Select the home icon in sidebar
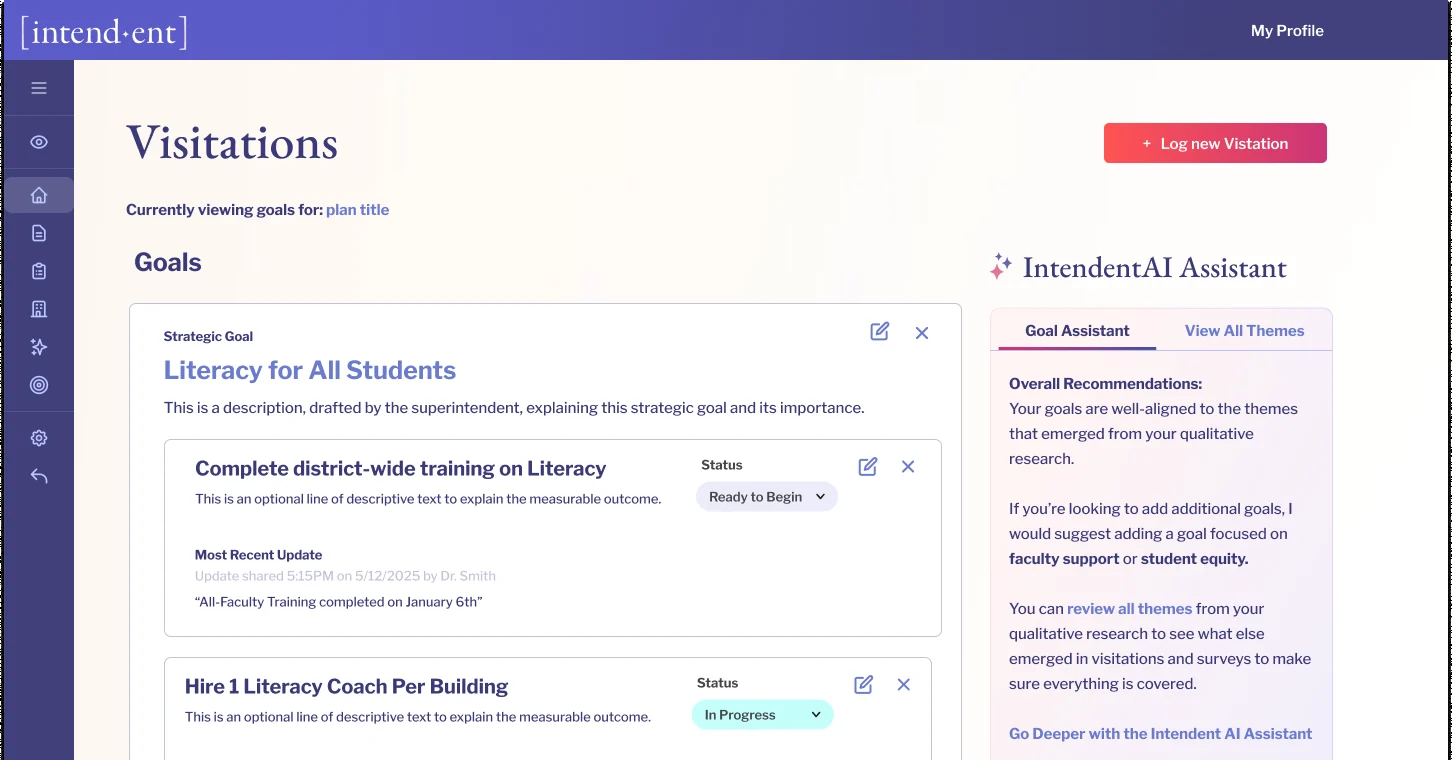The width and height of the screenshot is (1452, 760). coord(39,195)
